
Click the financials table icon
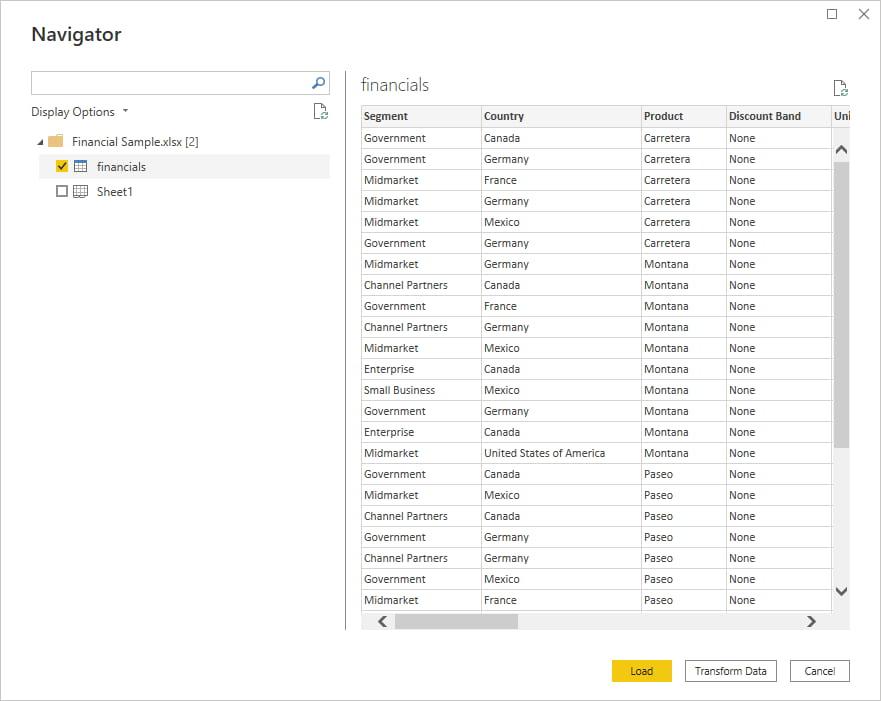[x=81, y=167]
